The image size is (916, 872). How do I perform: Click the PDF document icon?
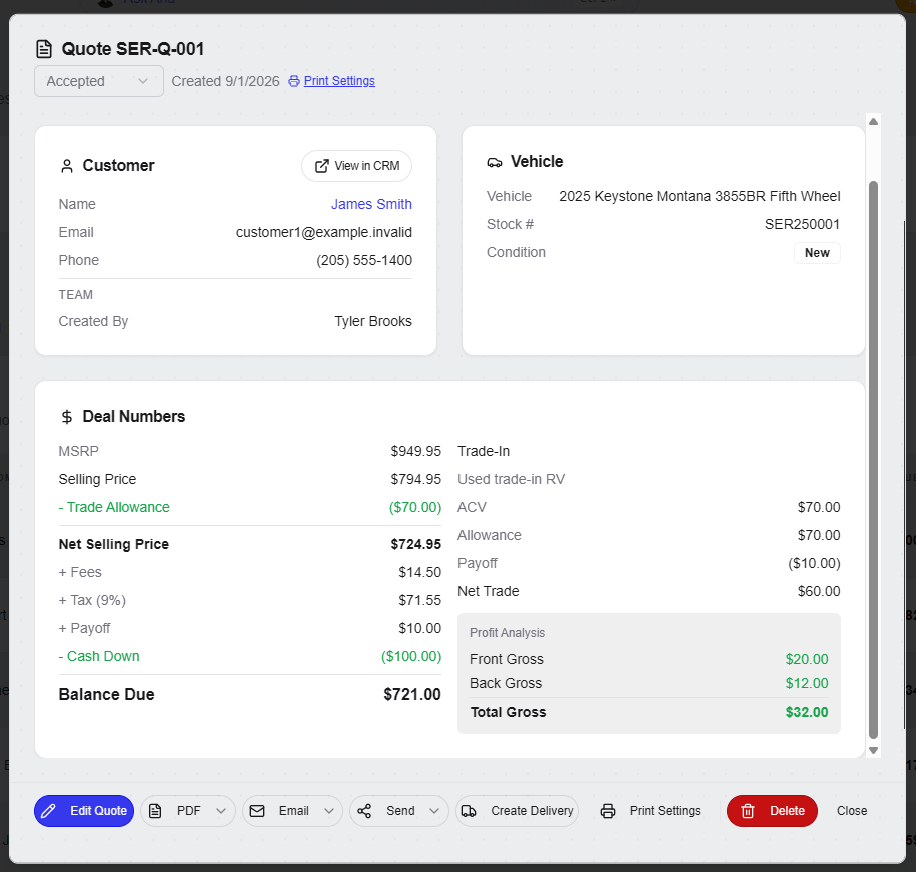(x=155, y=811)
